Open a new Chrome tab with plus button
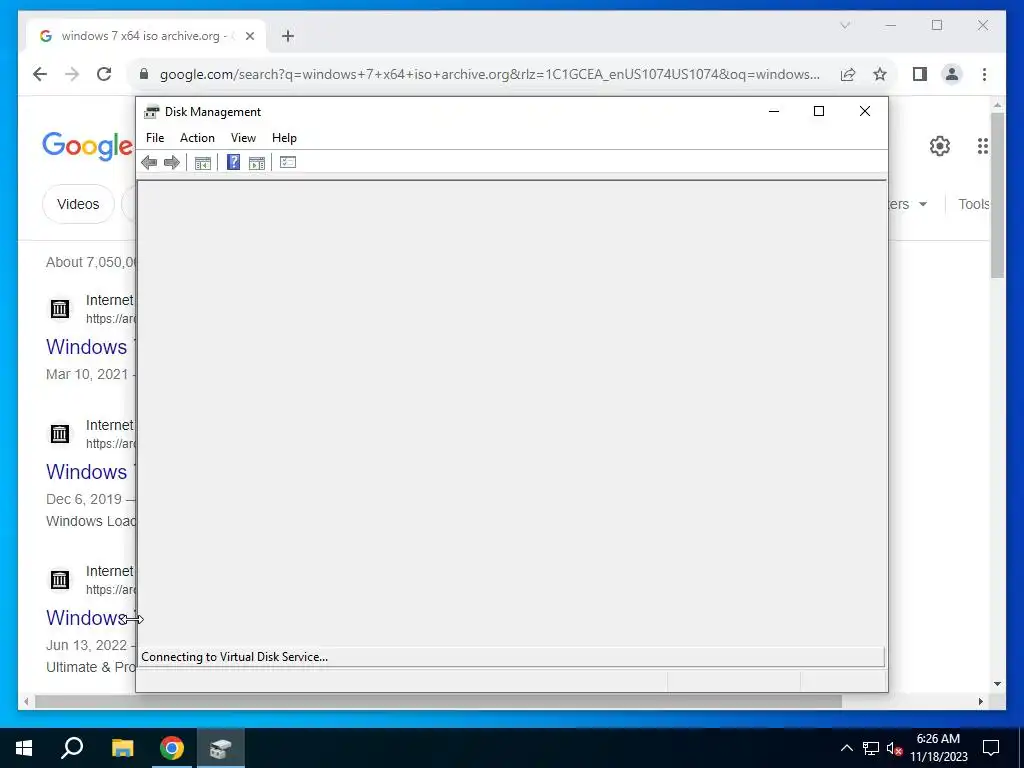The width and height of the screenshot is (1024, 768). click(x=288, y=36)
